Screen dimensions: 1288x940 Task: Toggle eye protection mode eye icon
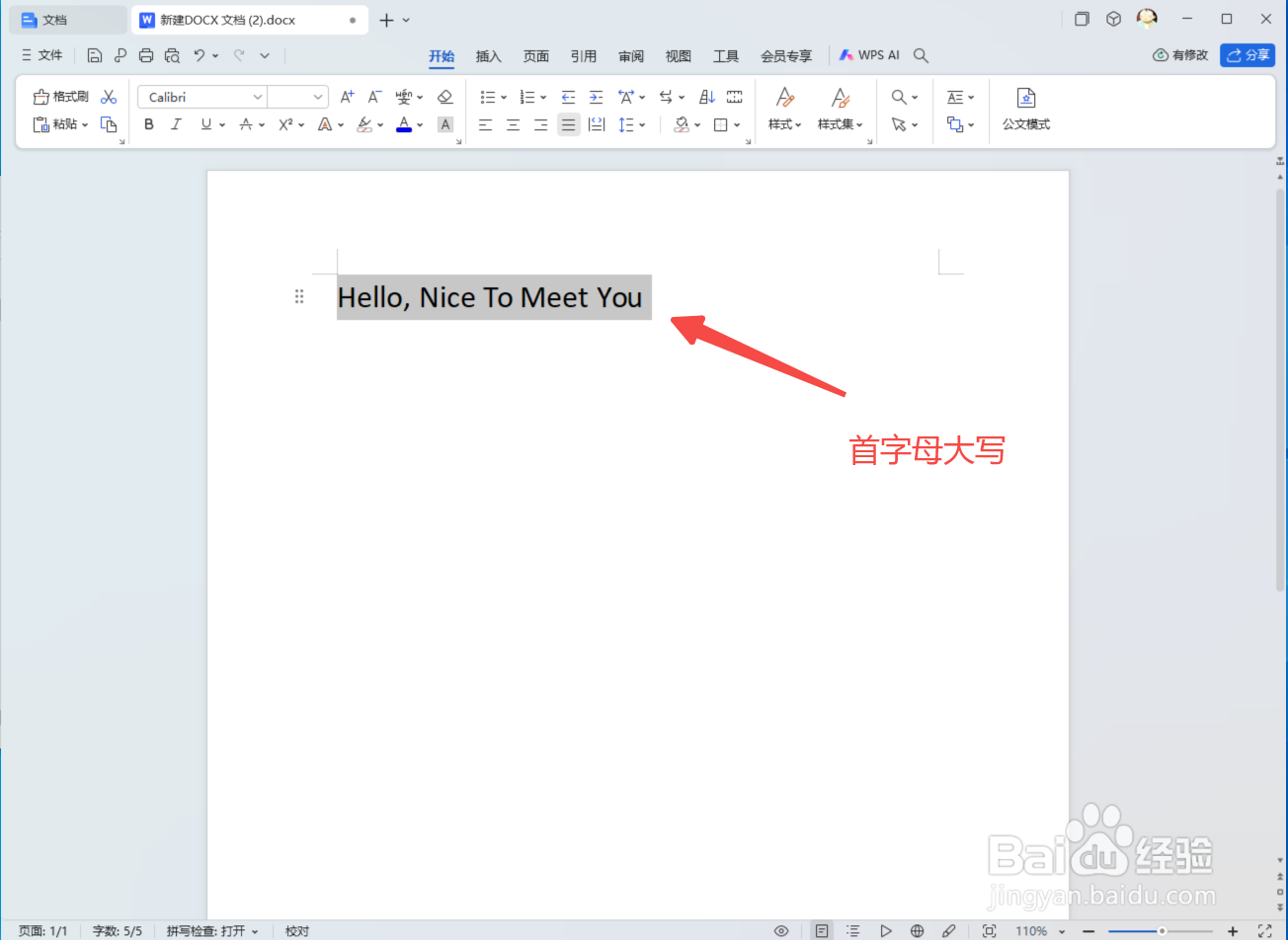(781, 930)
